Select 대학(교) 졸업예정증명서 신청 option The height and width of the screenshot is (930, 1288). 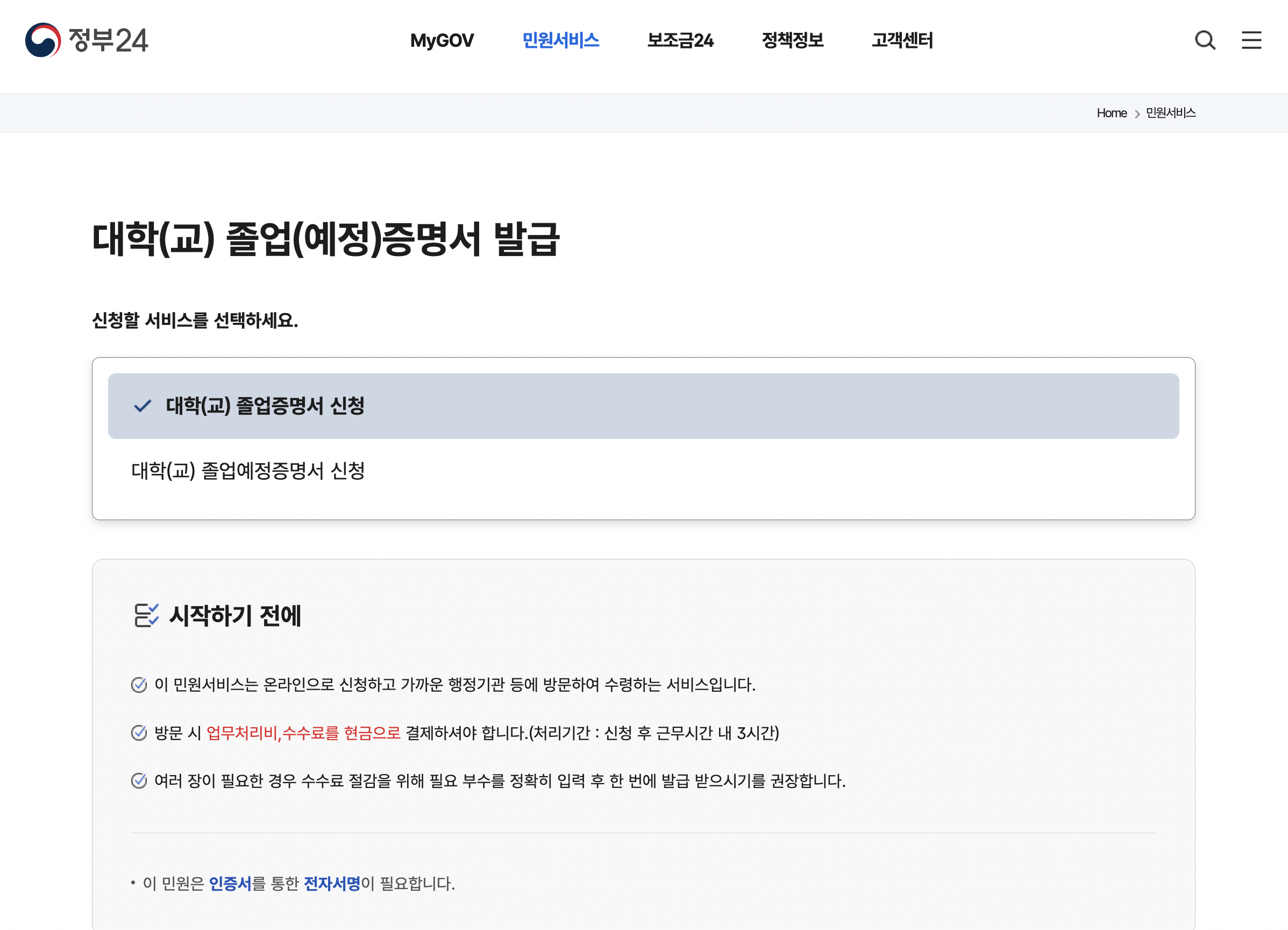click(x=248, y=471)
